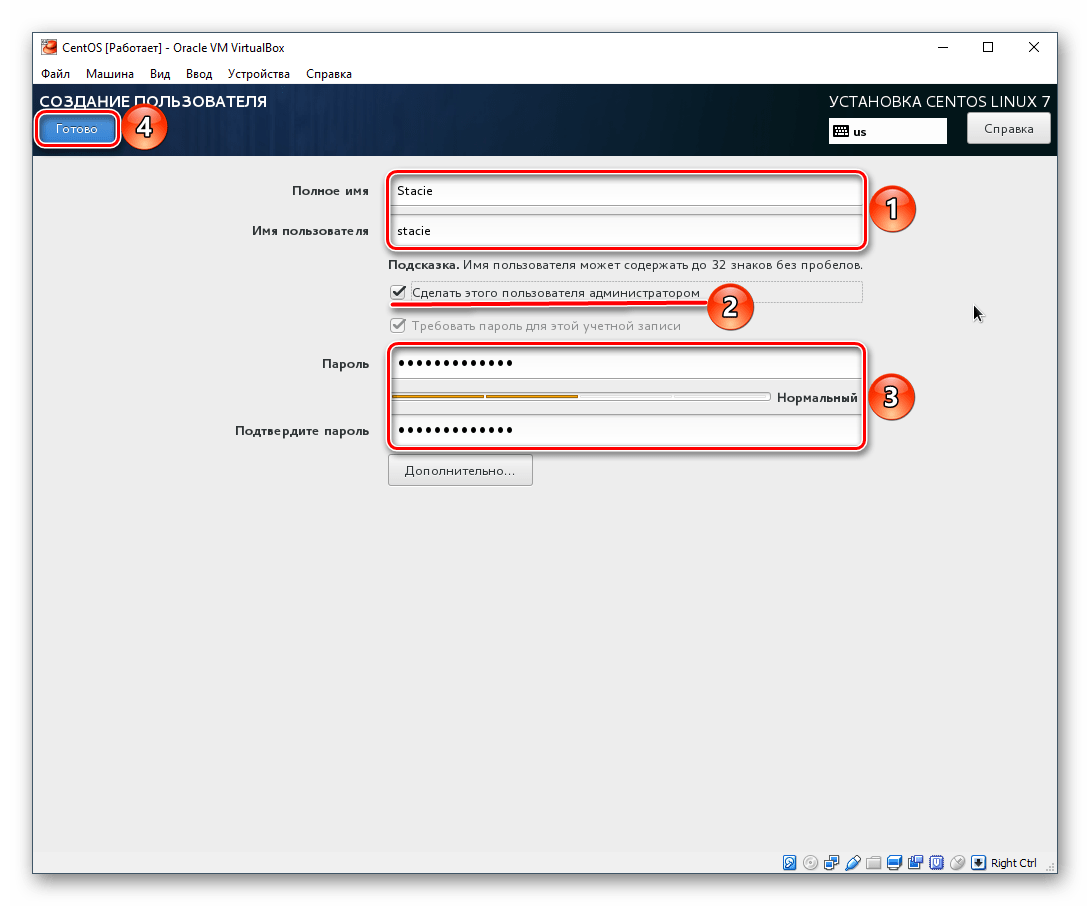Toggle 'Требовать пароль для этой учетной записи'

point(399,326)
